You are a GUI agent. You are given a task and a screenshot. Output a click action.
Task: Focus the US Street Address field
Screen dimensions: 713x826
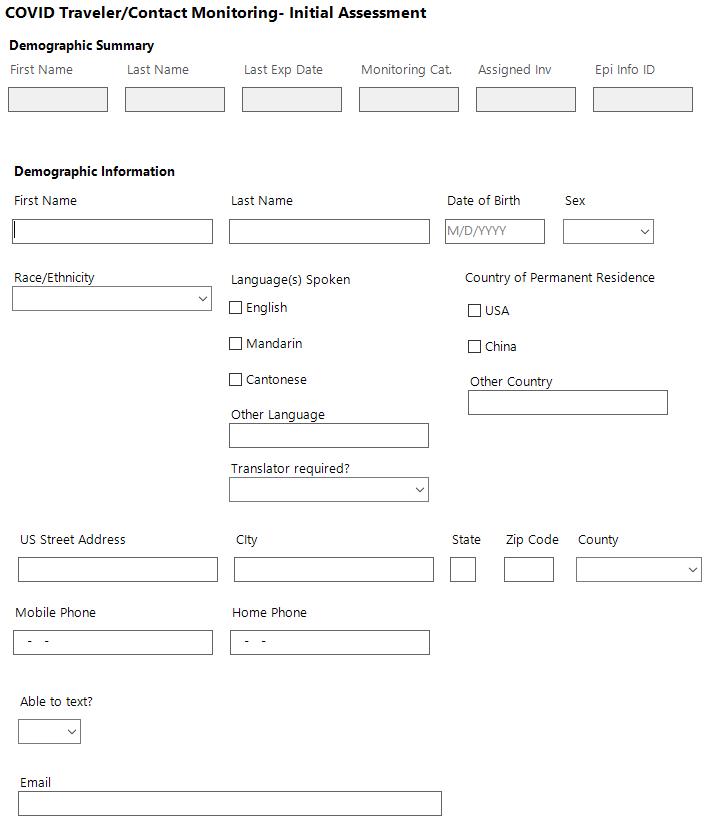[x=118, y=570]
